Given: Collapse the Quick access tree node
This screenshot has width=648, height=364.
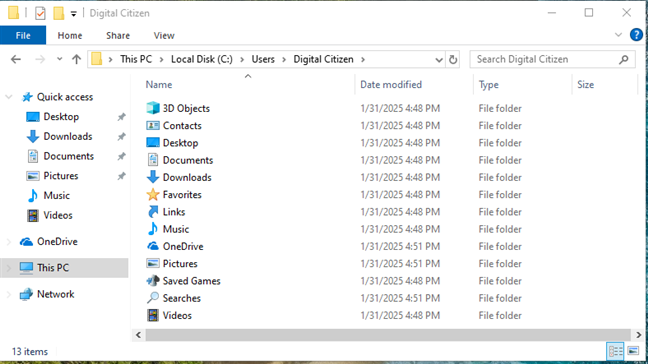Looking at the screenshot, I should [x=9, y=97].
